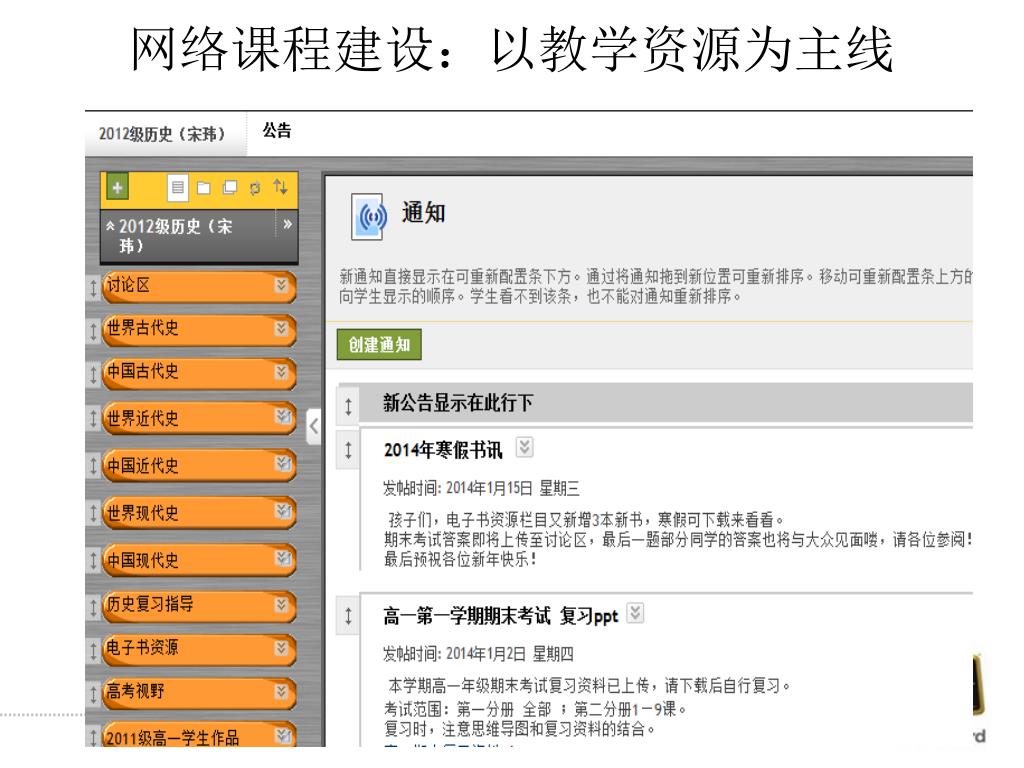Image resolution: width=1024 pixels, height=768 pixels.
Task: Select the list view icon in the menu toolbar
Action: click(x=178, y=187)
